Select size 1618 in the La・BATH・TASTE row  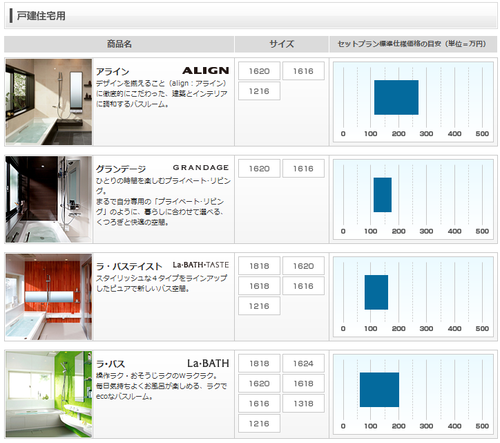pos(259,286)
